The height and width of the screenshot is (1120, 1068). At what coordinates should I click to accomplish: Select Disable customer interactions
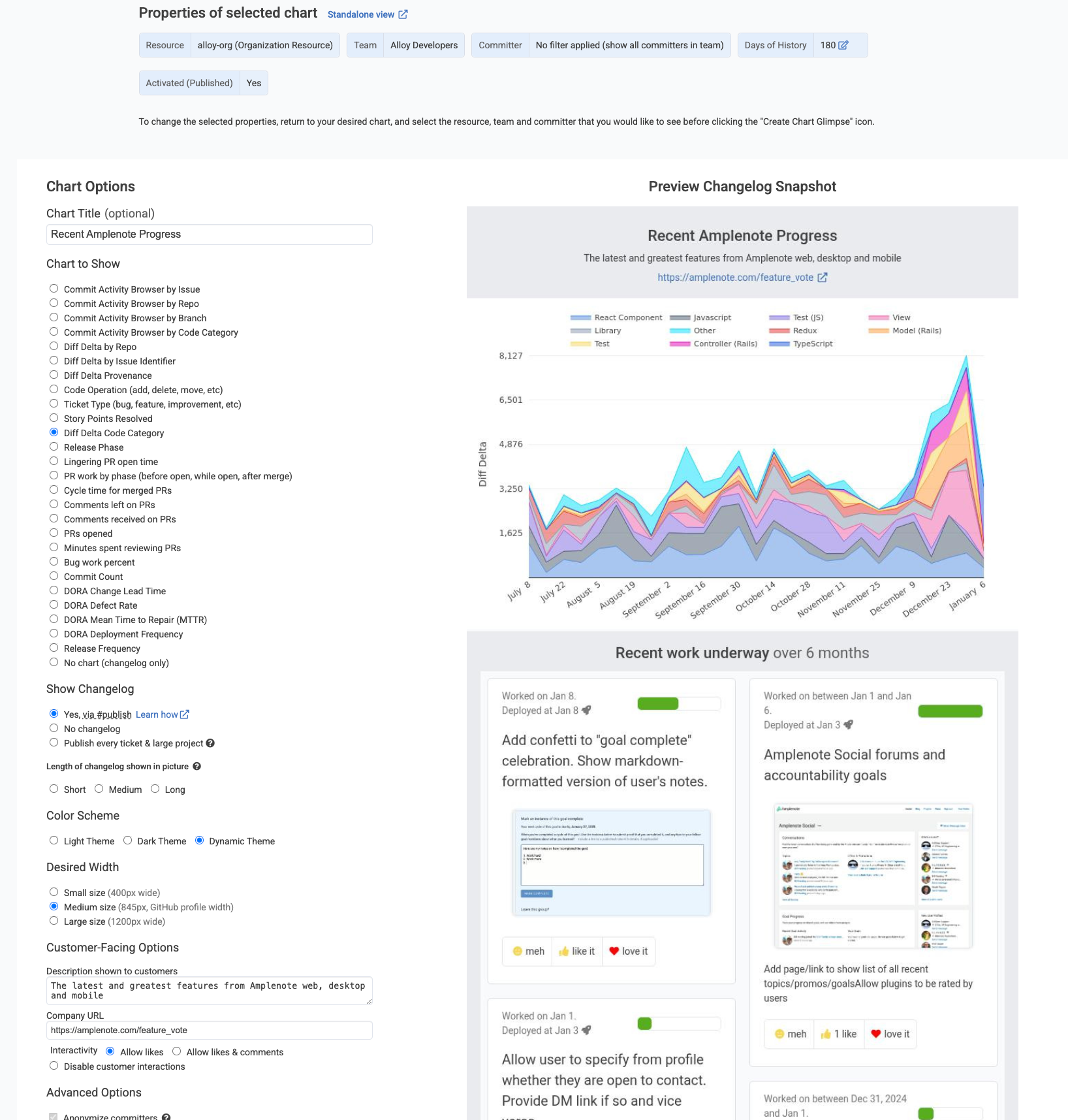coord(54,1066)
